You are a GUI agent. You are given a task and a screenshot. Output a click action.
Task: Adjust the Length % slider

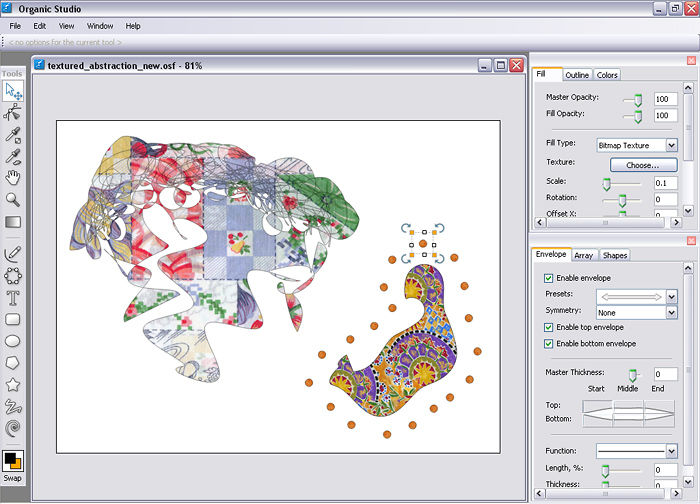tap(605, 471)
